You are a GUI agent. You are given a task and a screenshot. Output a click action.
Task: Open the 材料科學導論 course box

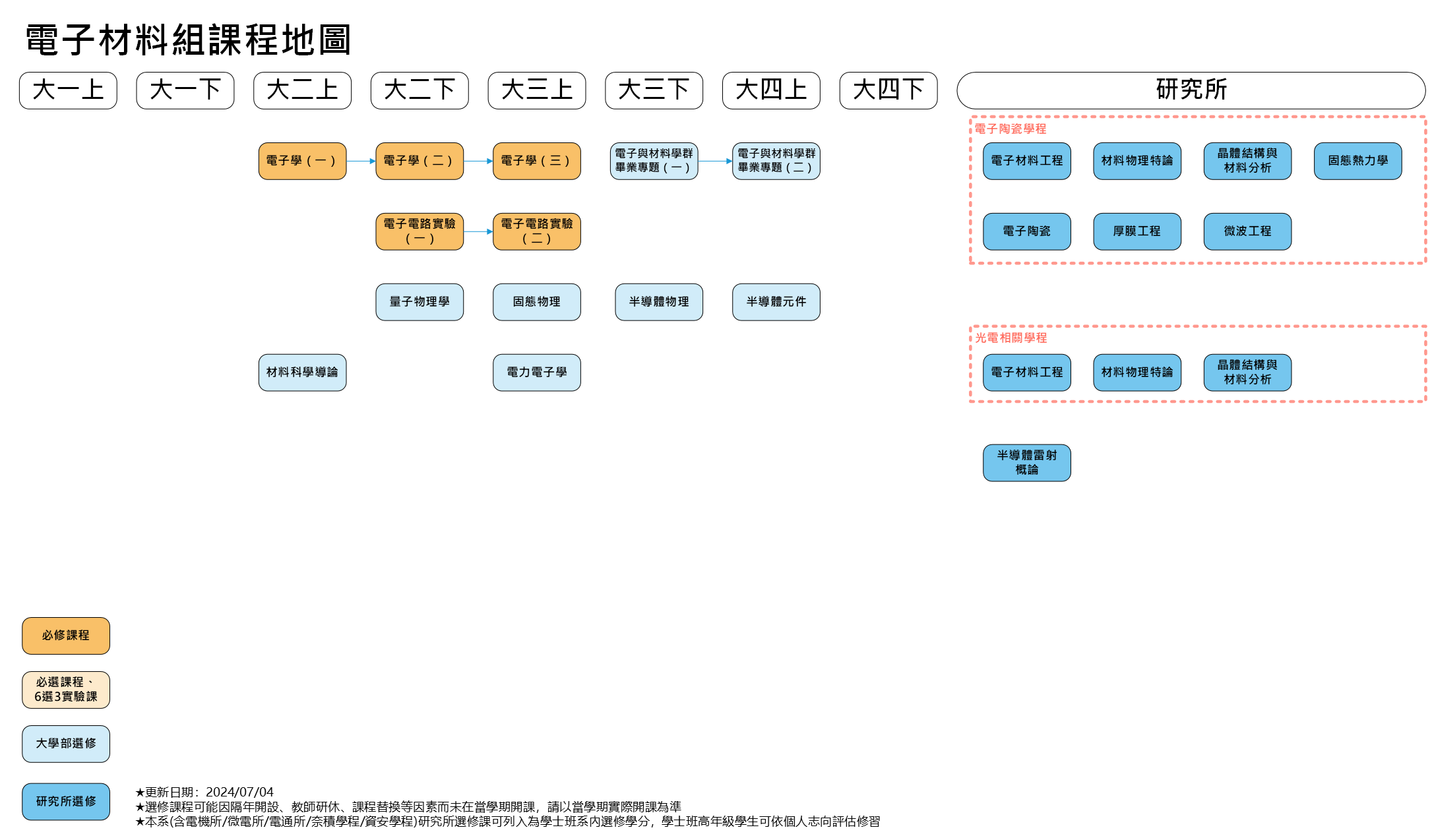tap(302, 373)
